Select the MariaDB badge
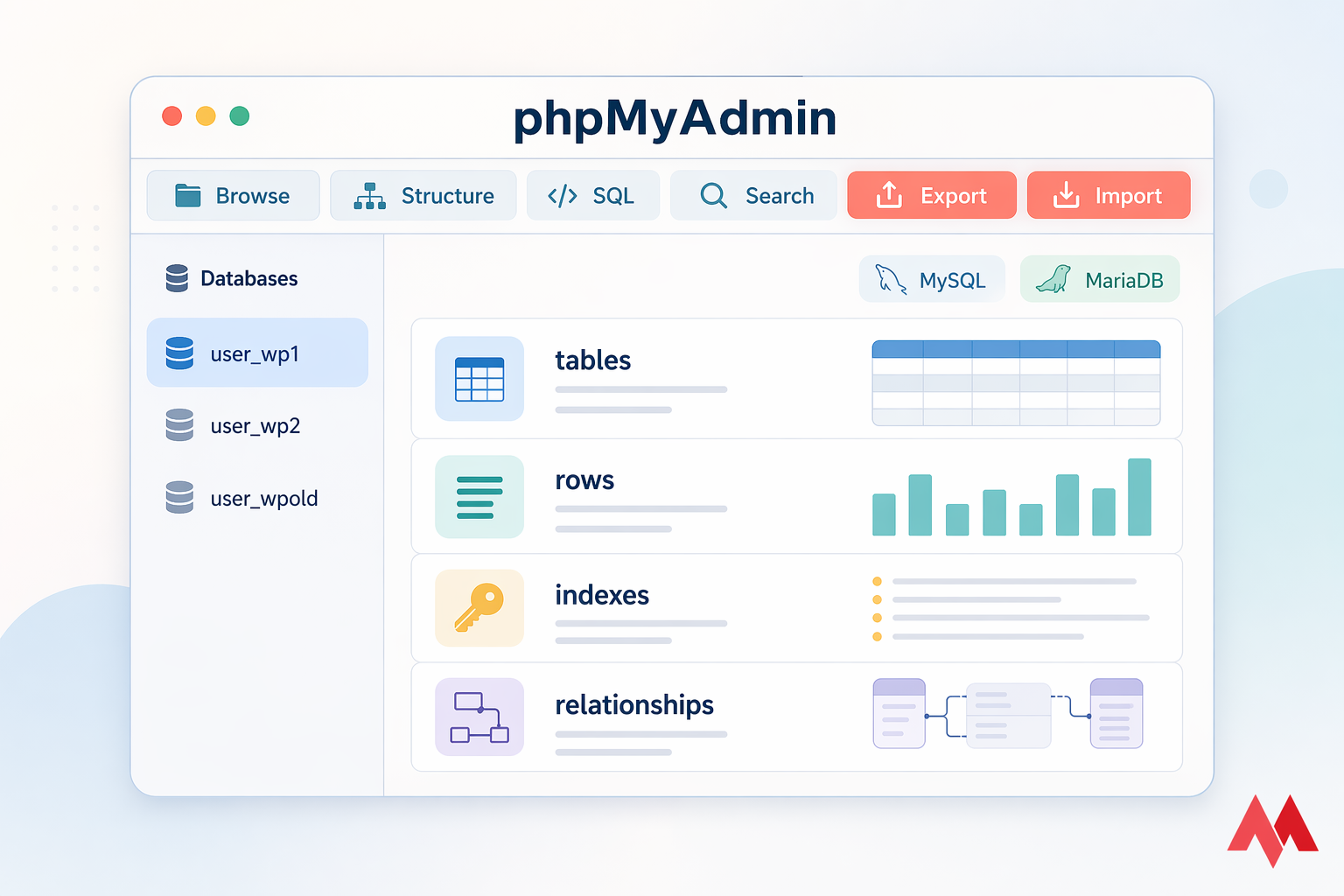Viewport: 1344px width, 896px height. click(x=1100, y=279)
